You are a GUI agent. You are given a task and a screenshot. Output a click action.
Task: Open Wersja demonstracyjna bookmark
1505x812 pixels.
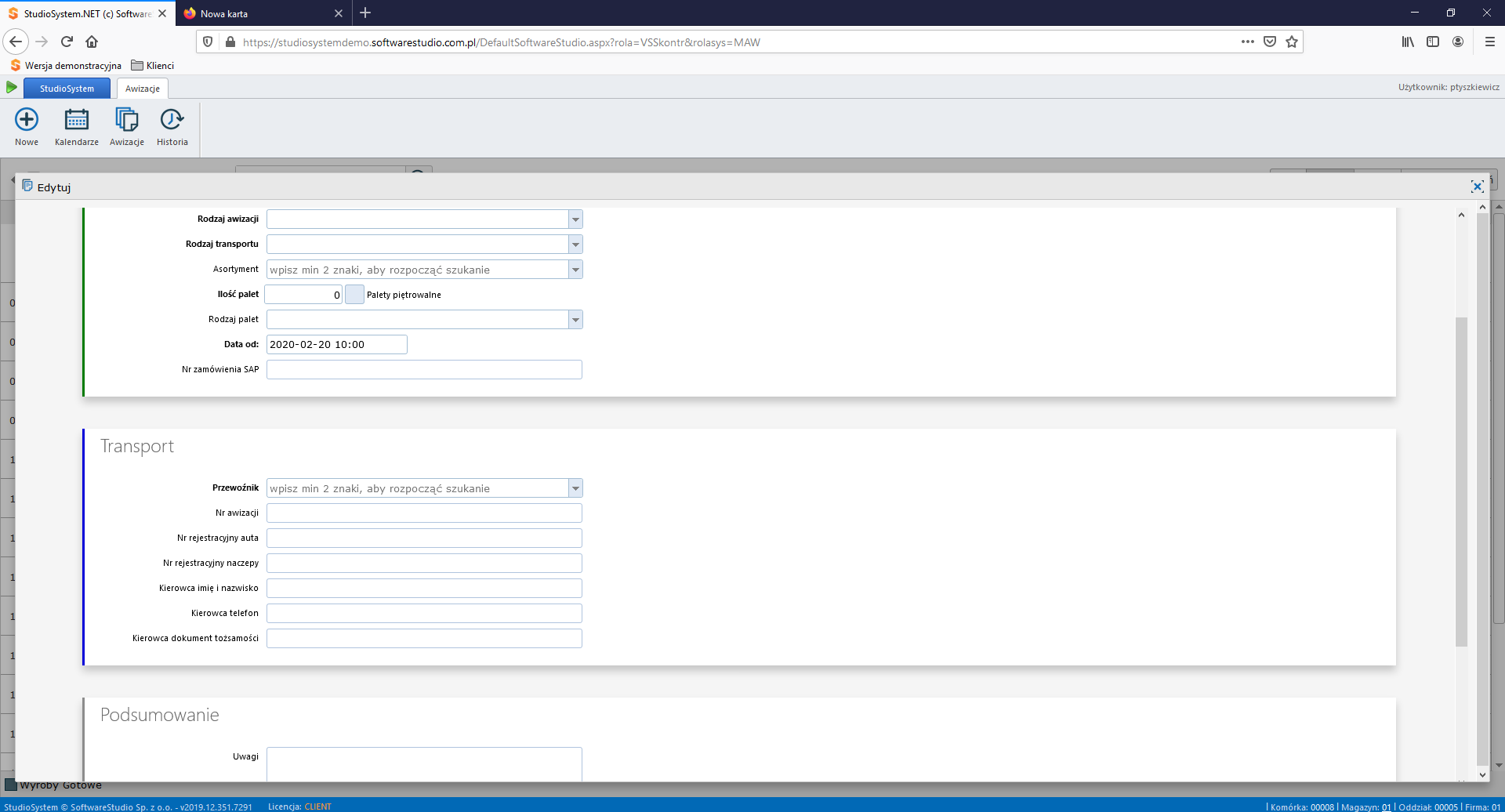(x=66, y=65)
